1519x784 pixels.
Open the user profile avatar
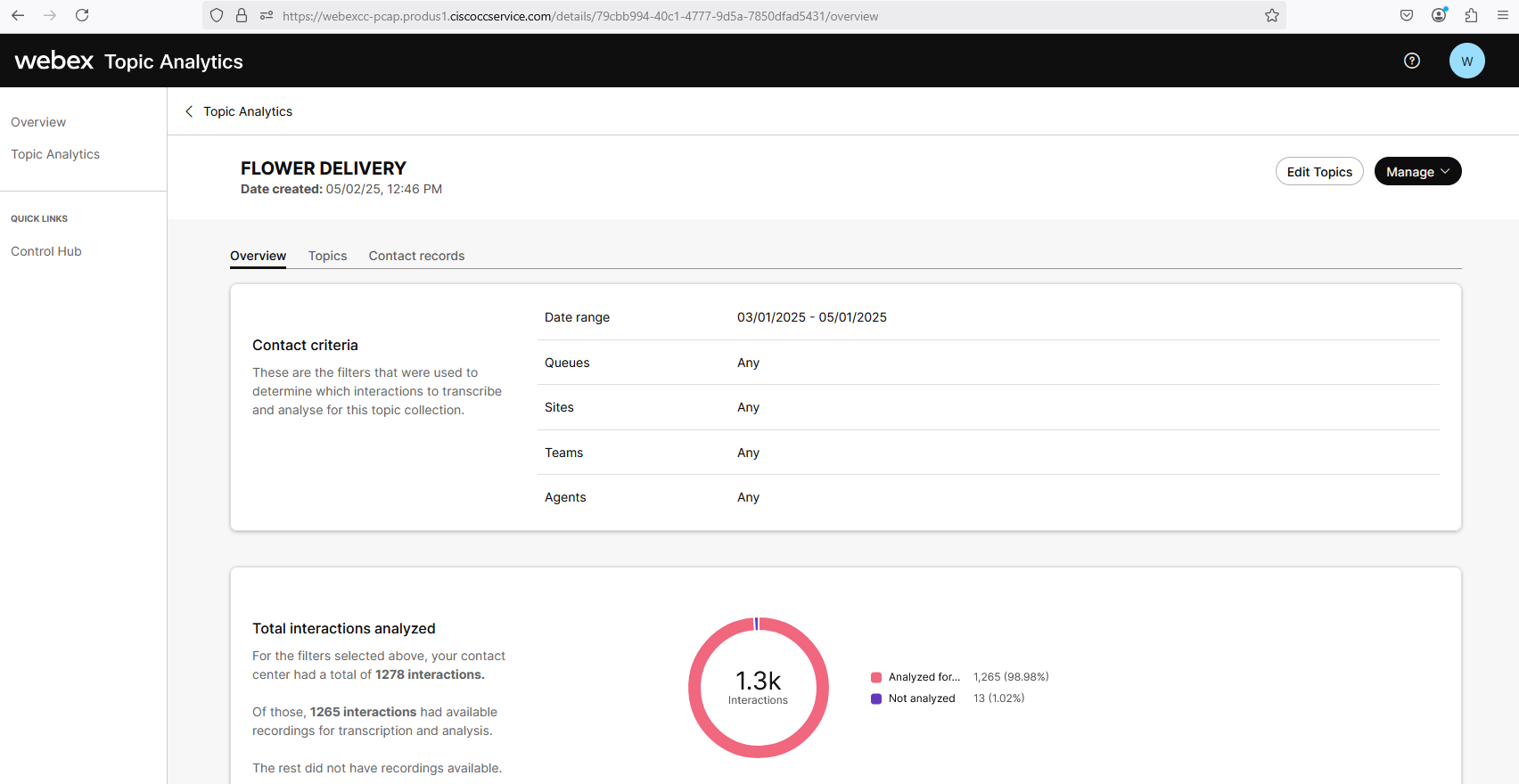[x=1466, y=61]
